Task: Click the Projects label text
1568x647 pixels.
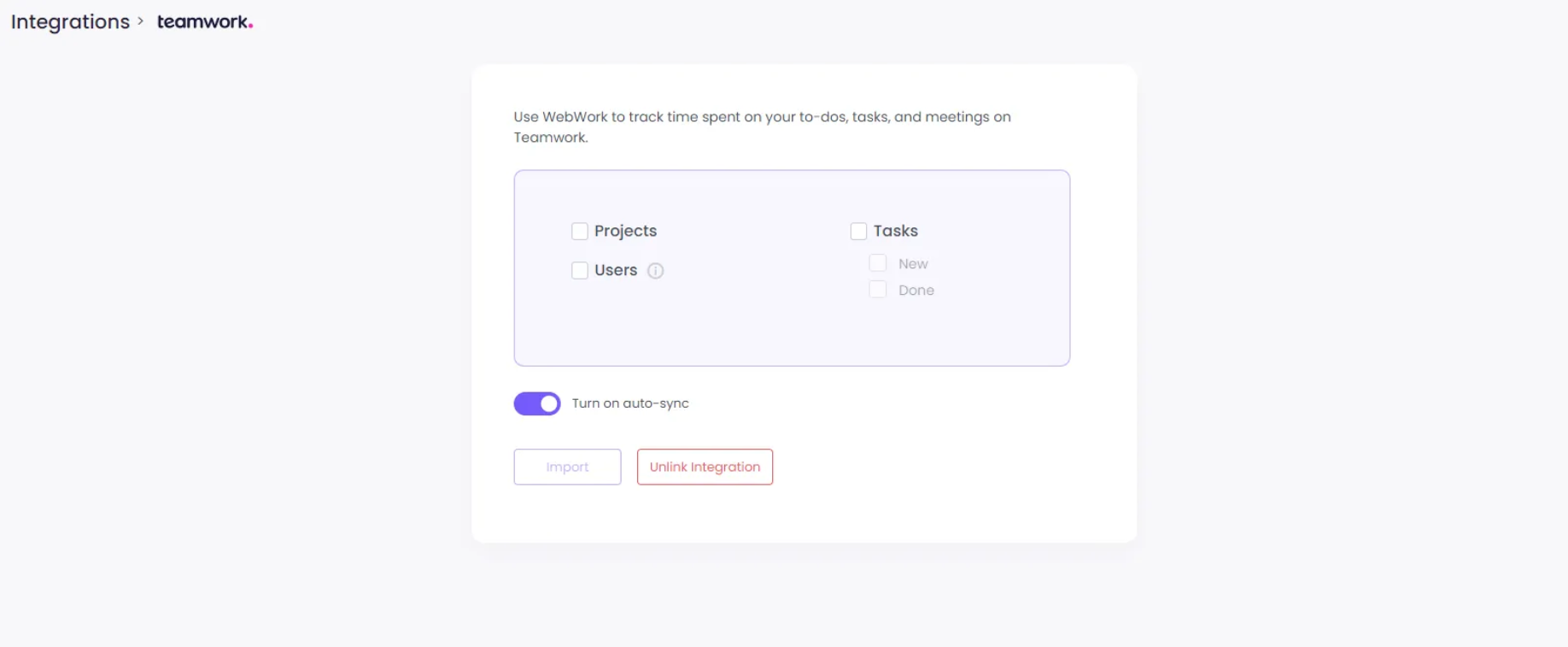Action: click(x=625, y=232)
